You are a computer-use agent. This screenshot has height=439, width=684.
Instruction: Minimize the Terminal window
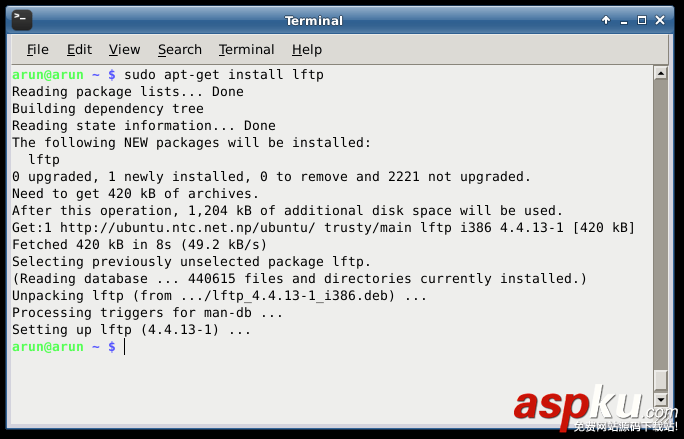[624, 20]
